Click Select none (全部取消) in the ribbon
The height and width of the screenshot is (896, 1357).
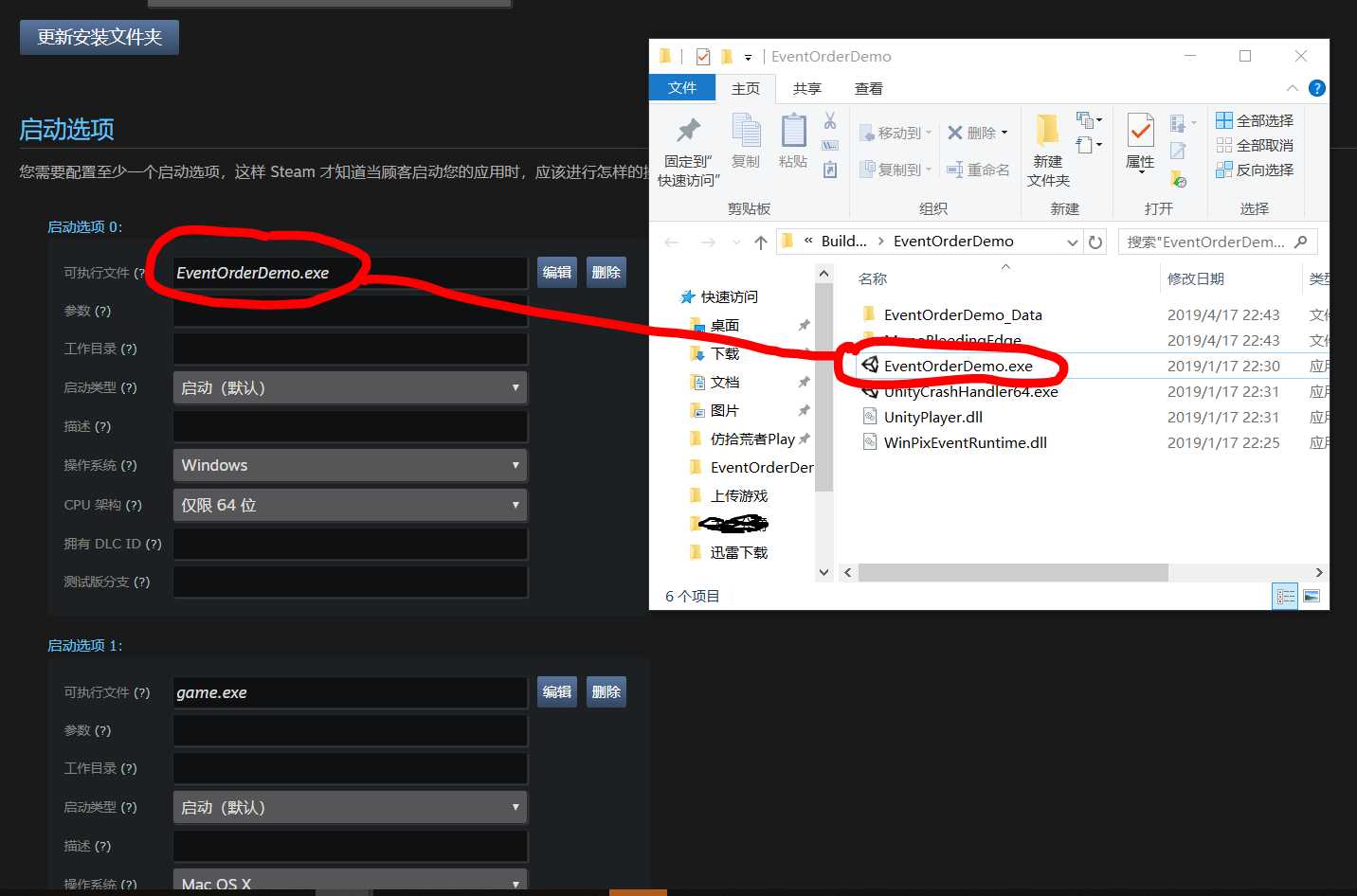(1255, 145)
